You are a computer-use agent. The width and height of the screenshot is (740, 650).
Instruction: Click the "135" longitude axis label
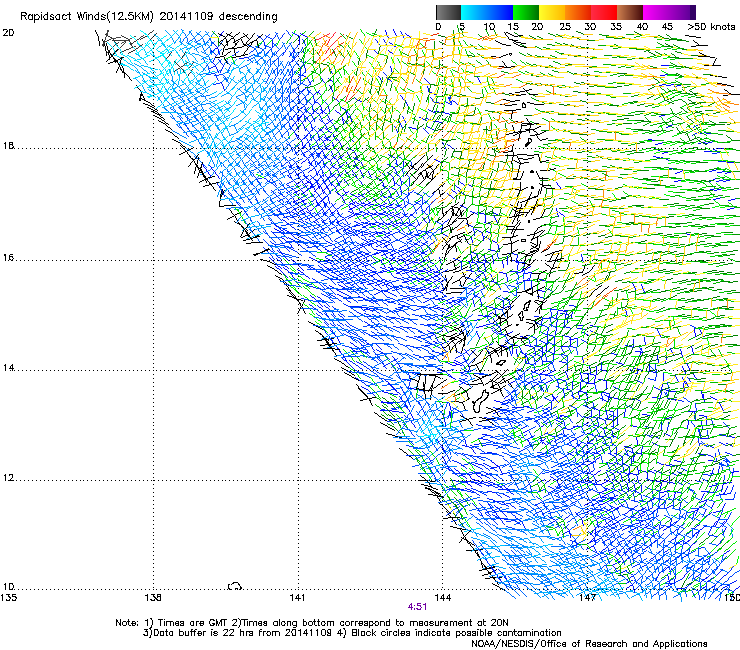(8, 598)
